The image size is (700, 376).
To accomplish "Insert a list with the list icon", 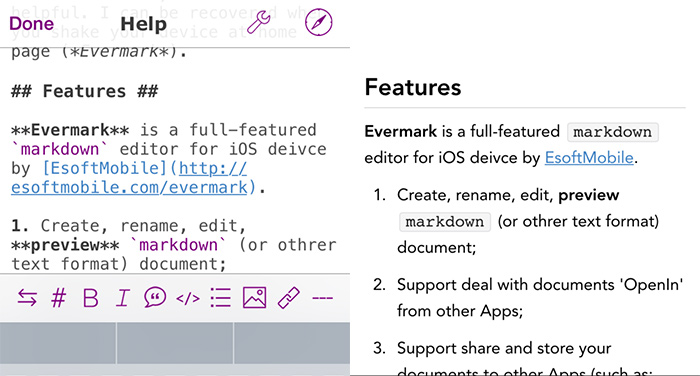I will [x=221, y=298].
